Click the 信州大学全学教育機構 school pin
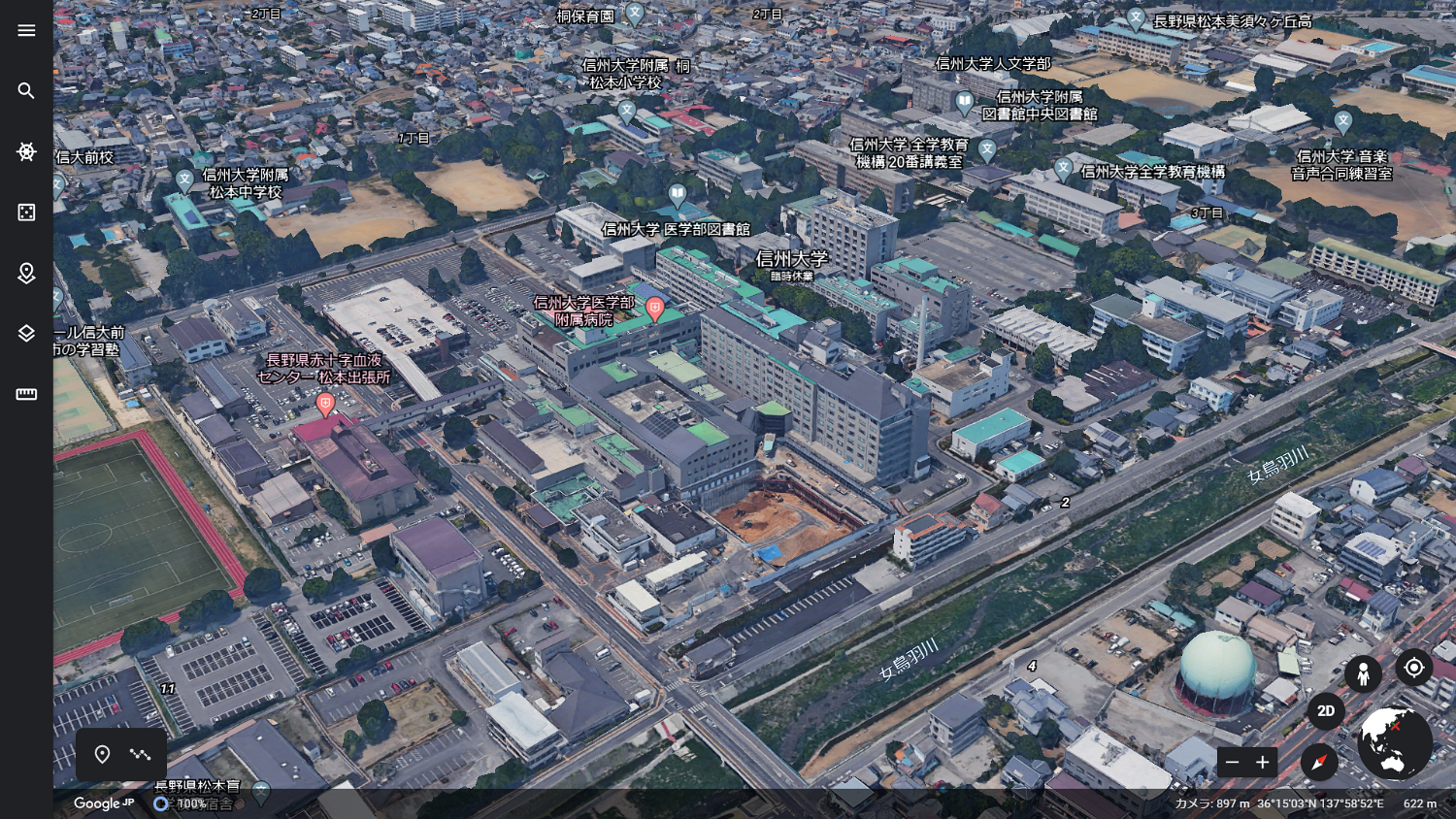 point(1064,170)
